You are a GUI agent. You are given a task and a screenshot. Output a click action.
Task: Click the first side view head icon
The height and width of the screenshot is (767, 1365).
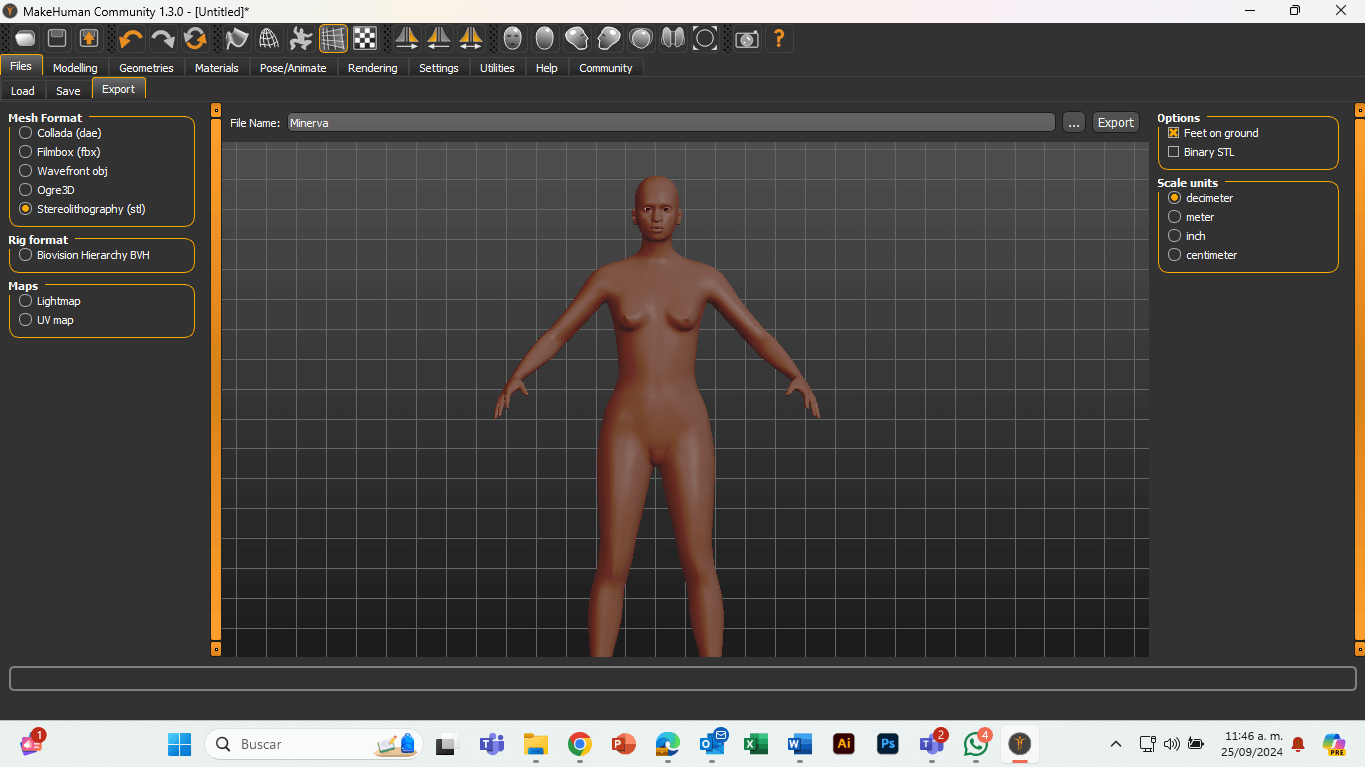(577, 39)
